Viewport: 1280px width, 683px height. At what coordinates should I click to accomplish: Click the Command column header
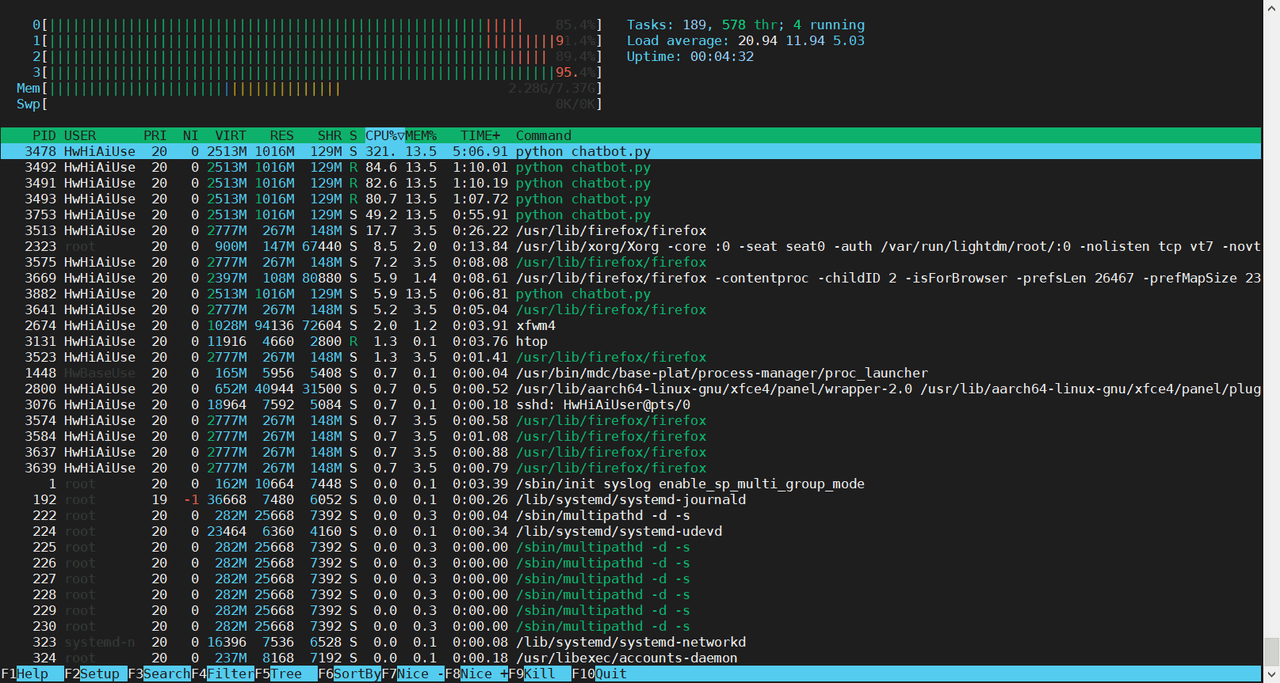tap(544, 135)
